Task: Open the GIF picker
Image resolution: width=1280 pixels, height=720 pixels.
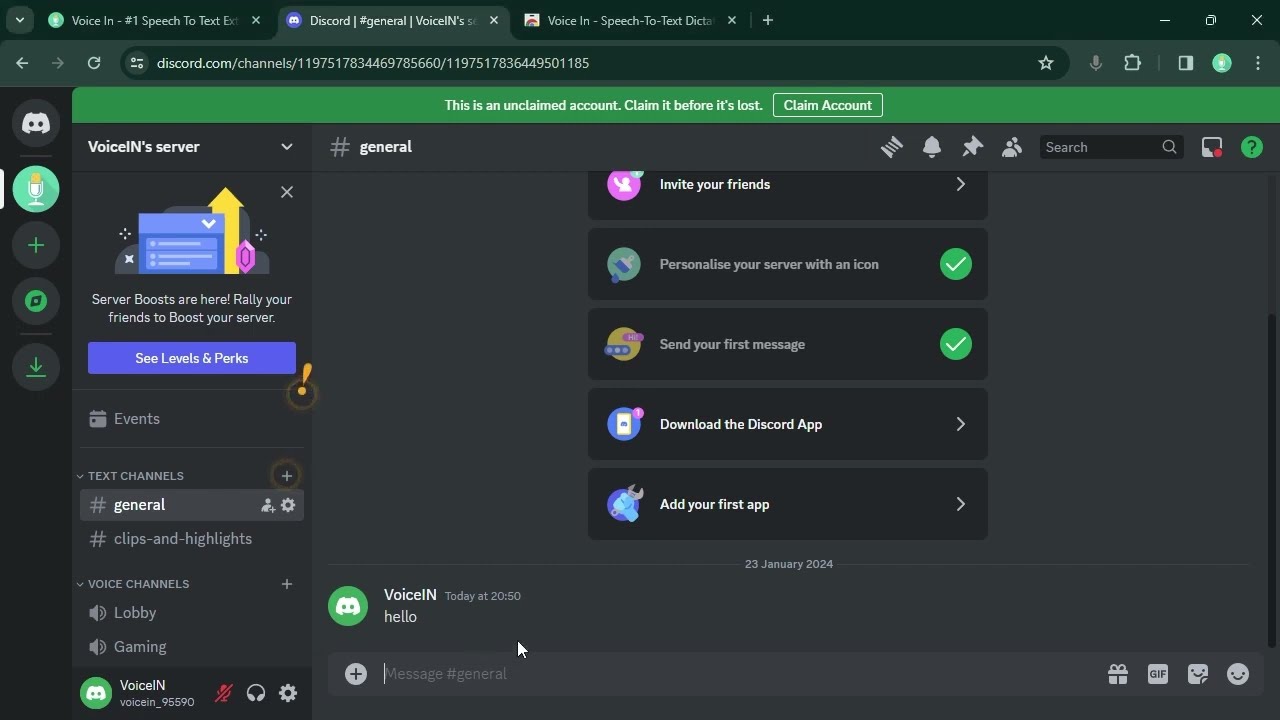Action: (1158, 674)
